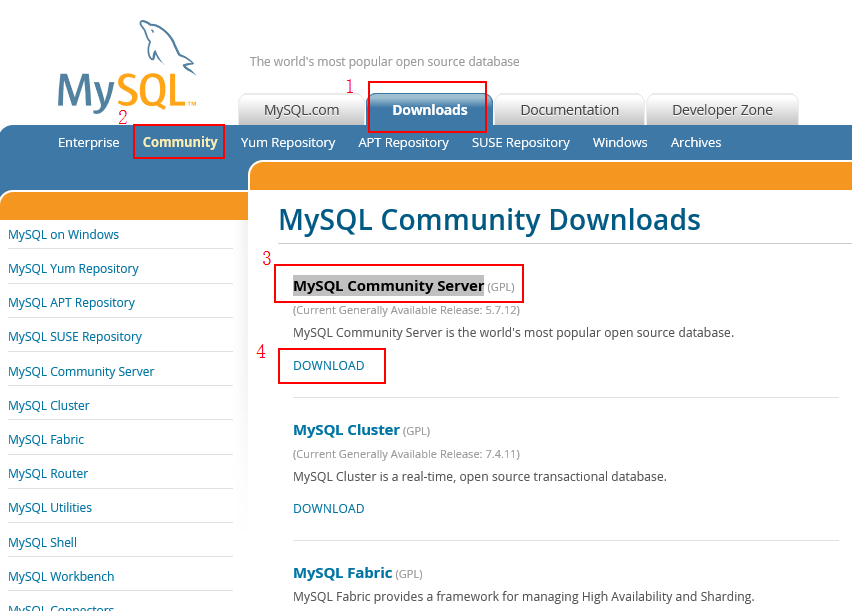Click DOWNLOAD under MySQL Community Server

329,366
